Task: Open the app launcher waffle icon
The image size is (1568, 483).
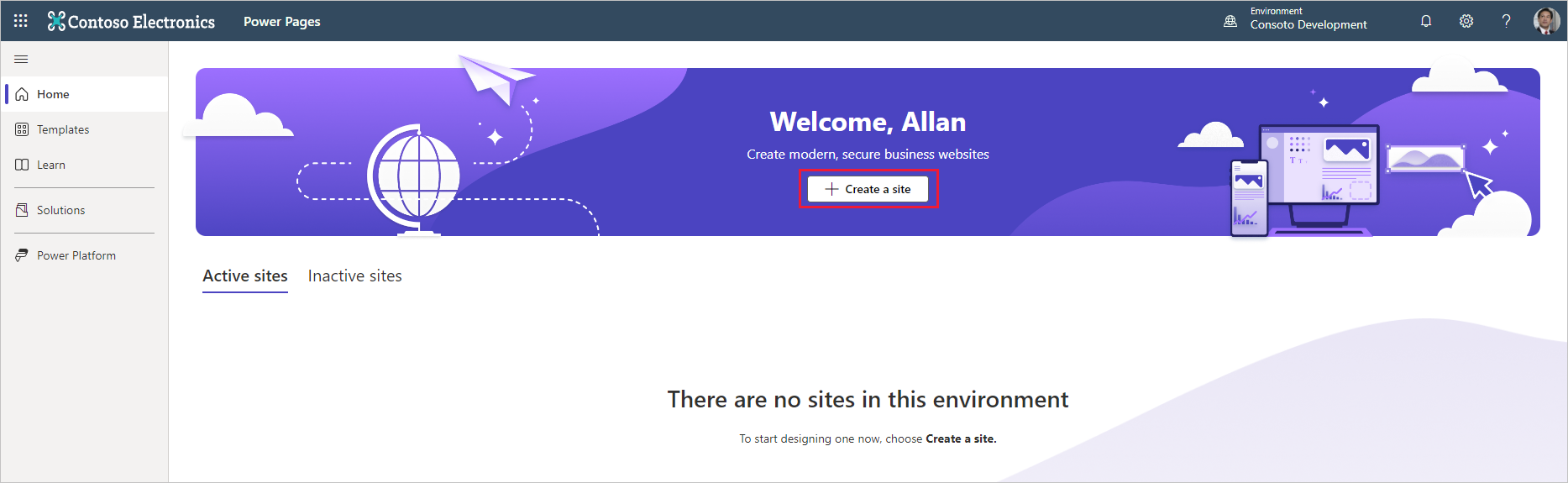Action: 21,21
